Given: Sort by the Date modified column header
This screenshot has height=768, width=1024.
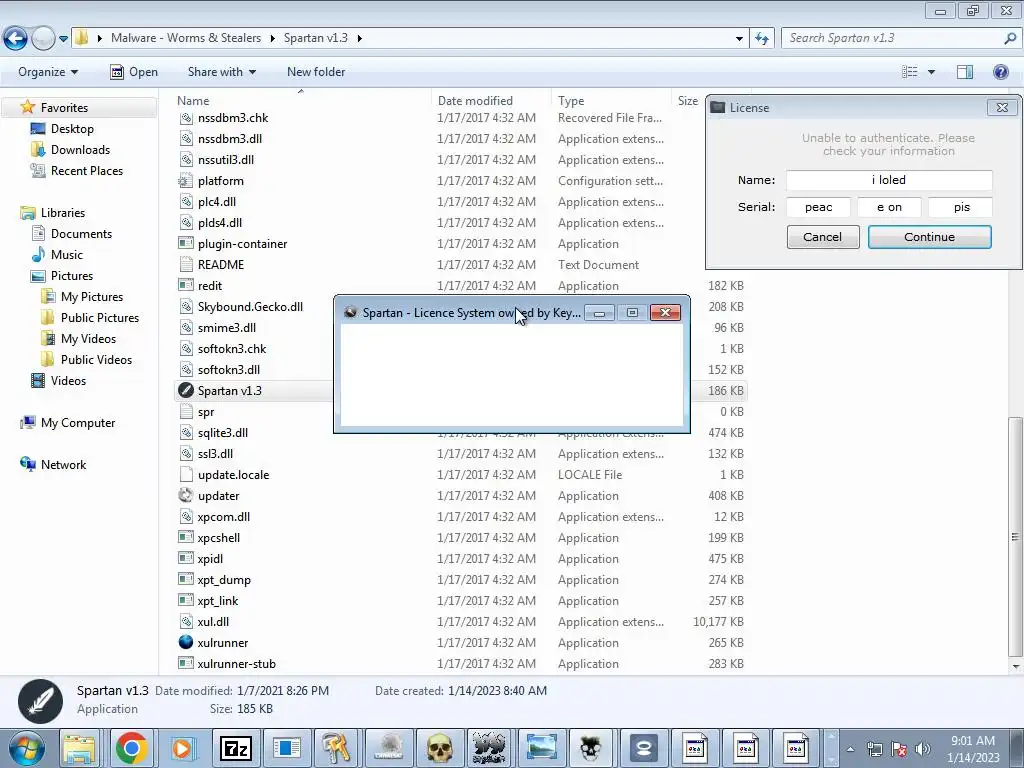Looking at the screenshot, I should [x=475, y=101].
